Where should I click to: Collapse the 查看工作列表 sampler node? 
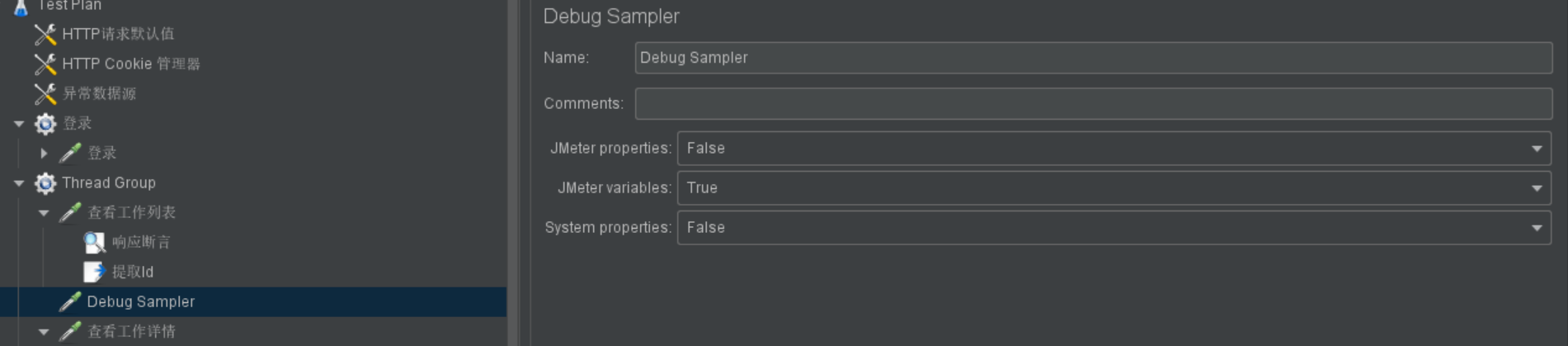[x=44, y=213]
